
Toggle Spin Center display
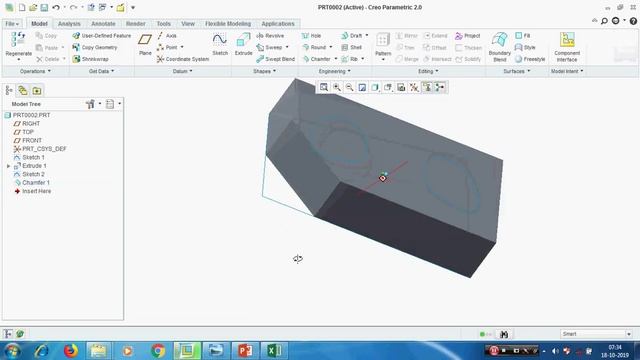(x=440, y=87)
